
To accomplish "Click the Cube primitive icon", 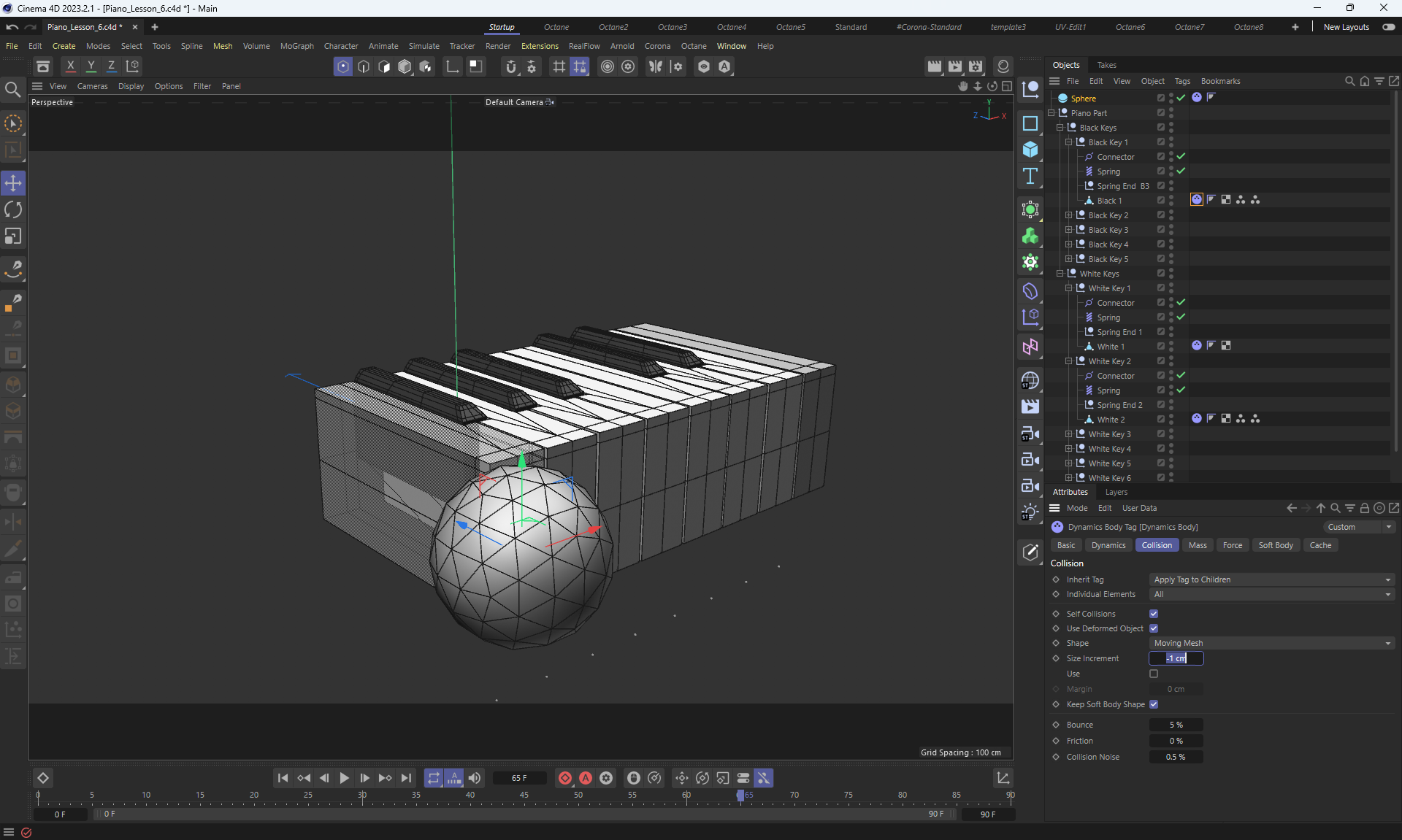I will coord(1030,150).
